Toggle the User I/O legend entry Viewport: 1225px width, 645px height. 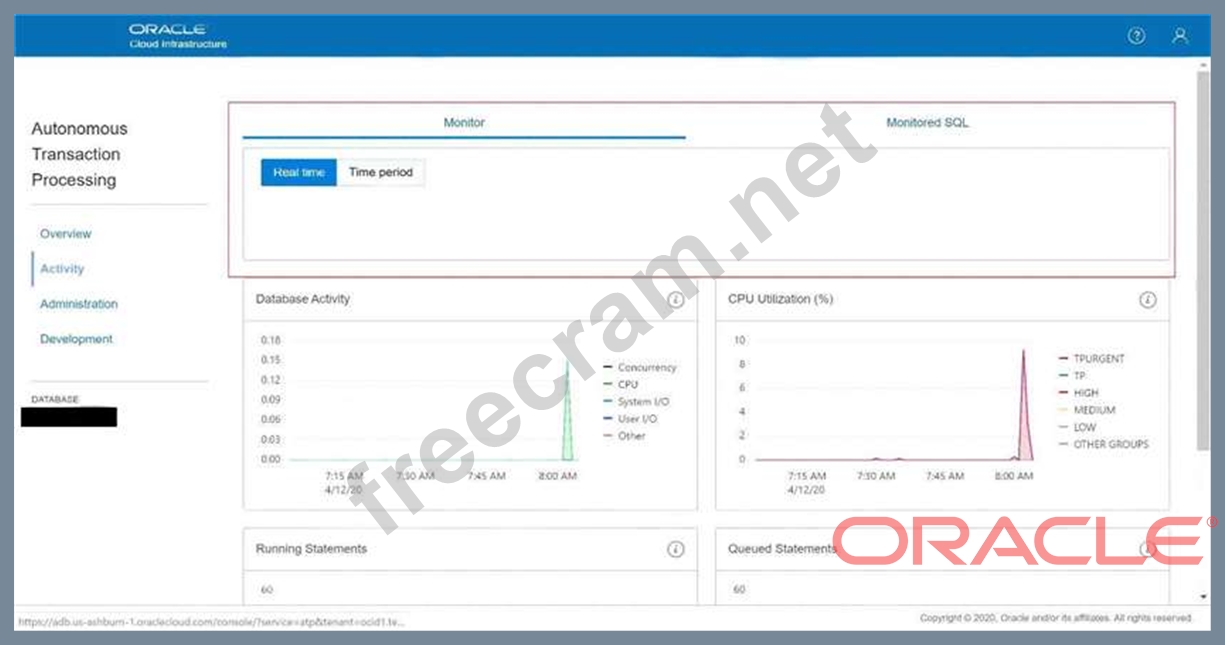click(x=630, y=418)
